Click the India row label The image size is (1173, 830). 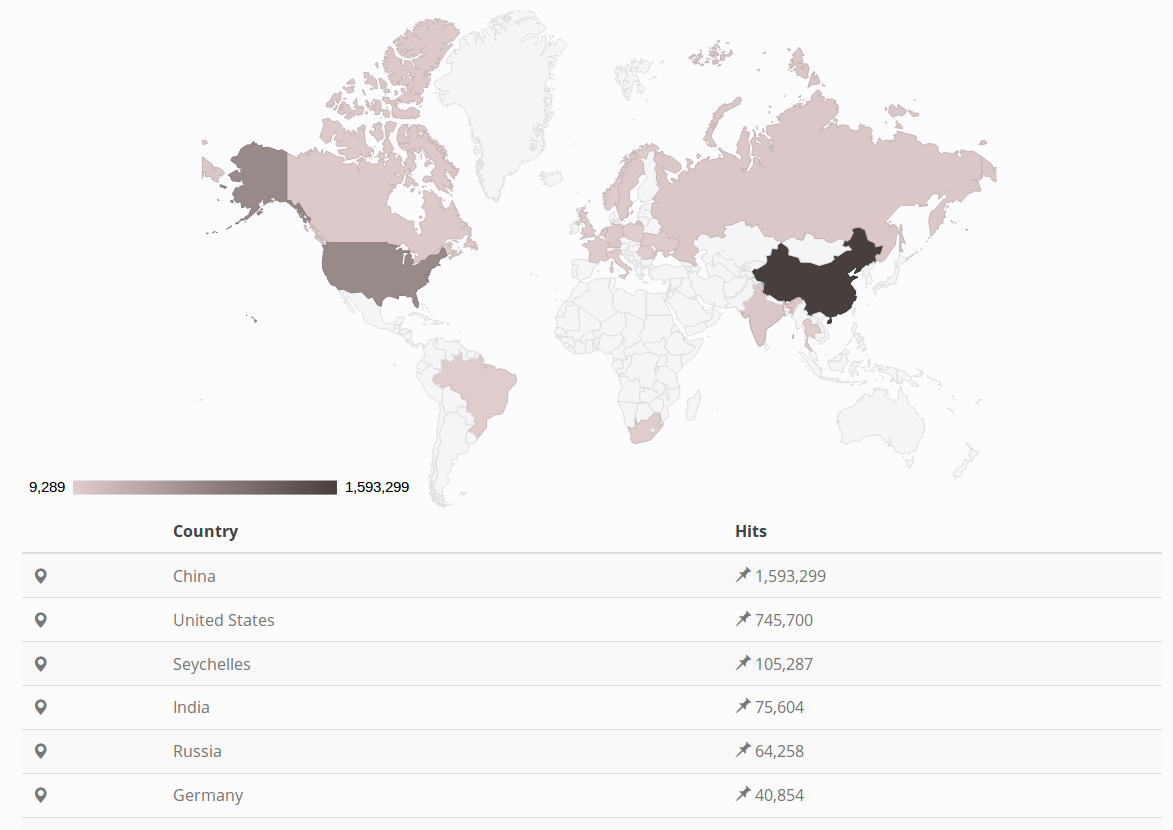(x=192, y=707)
